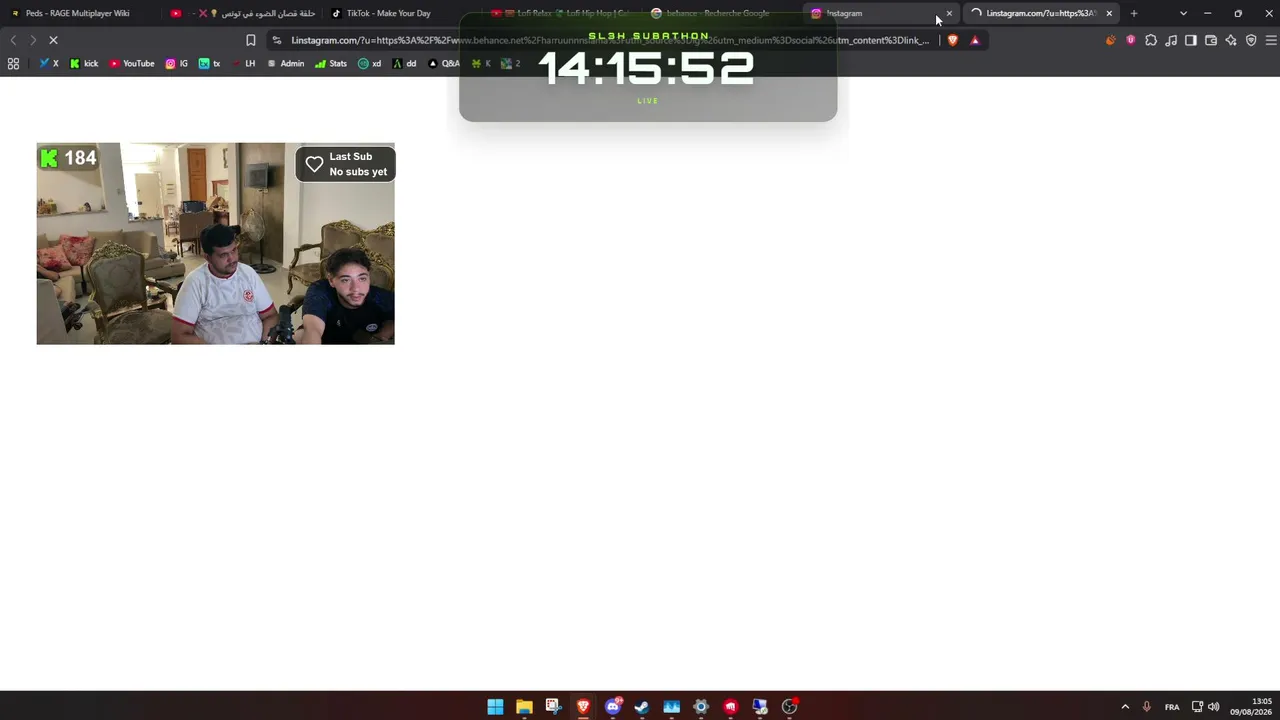Open the red round app taskbar icon
The image size is (1280, 720).
point(731,707)
